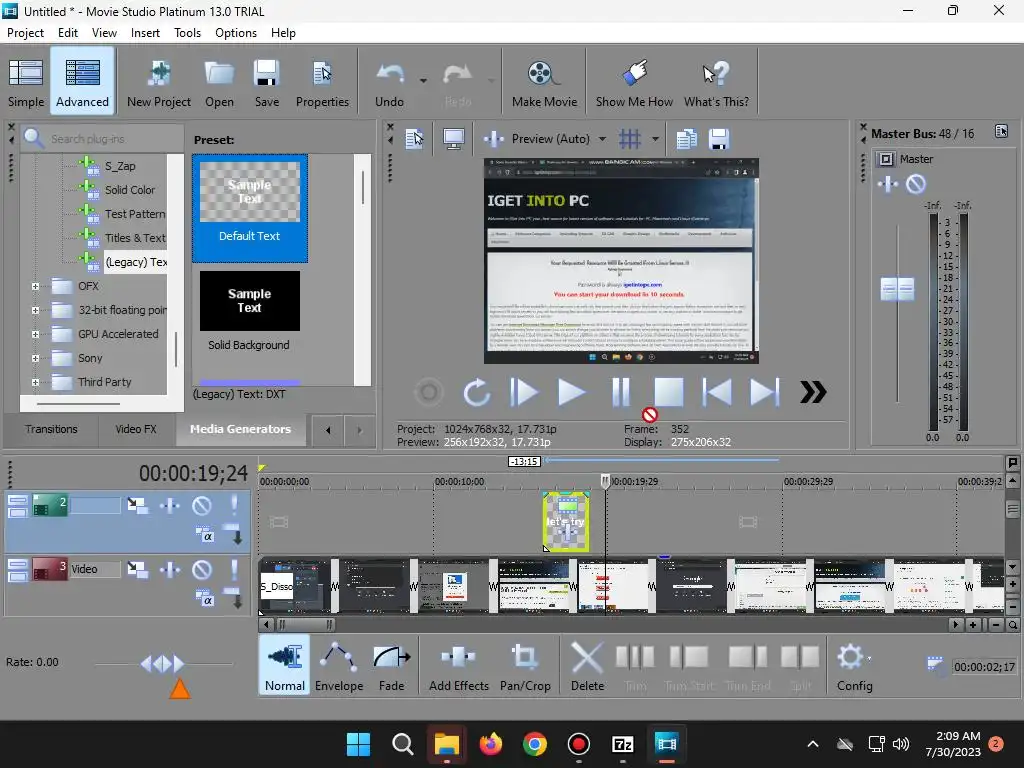Mute the Video track 3
The width and height of the screenshot is (1024, 768).
coord(202,570)
